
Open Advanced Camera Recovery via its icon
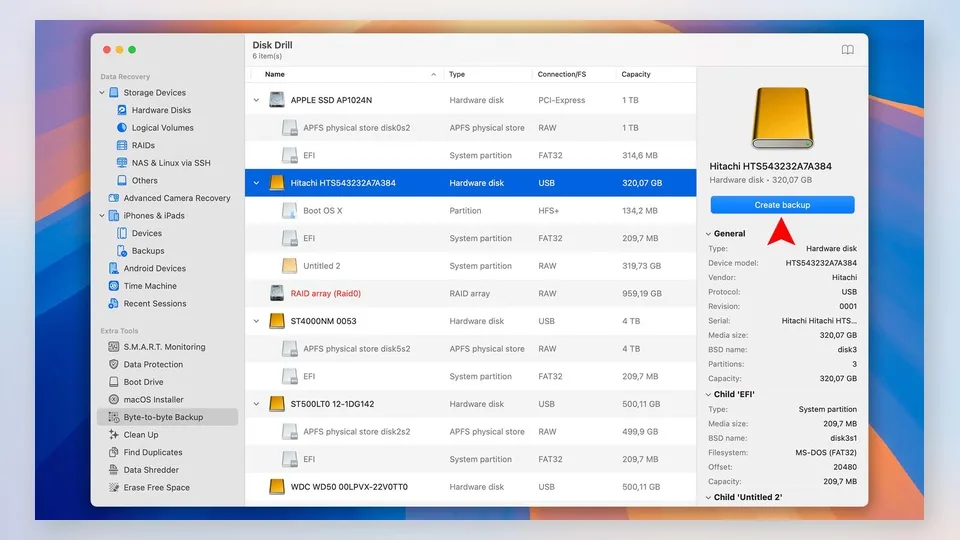[x=113, y=198]
